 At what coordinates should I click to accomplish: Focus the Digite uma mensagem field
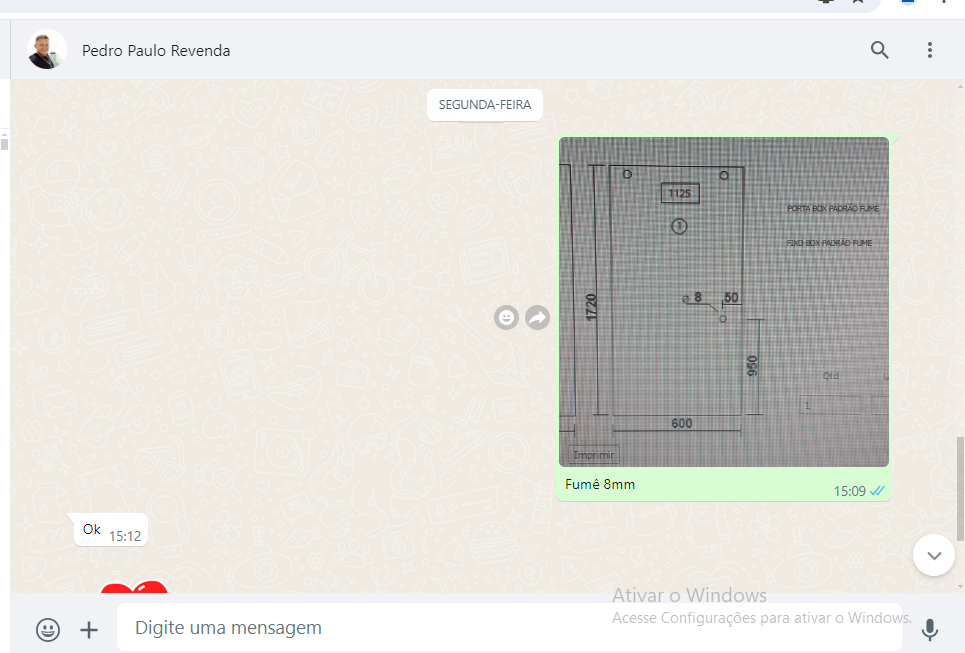(x=508, y=627)
